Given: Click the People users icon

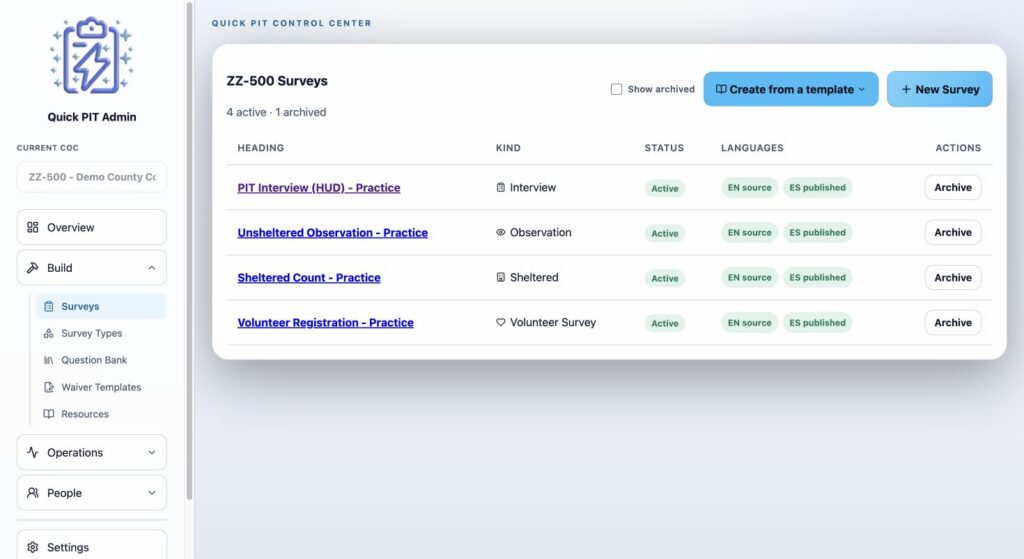Looking at the screenshot, I should click(x=33, y=493).
